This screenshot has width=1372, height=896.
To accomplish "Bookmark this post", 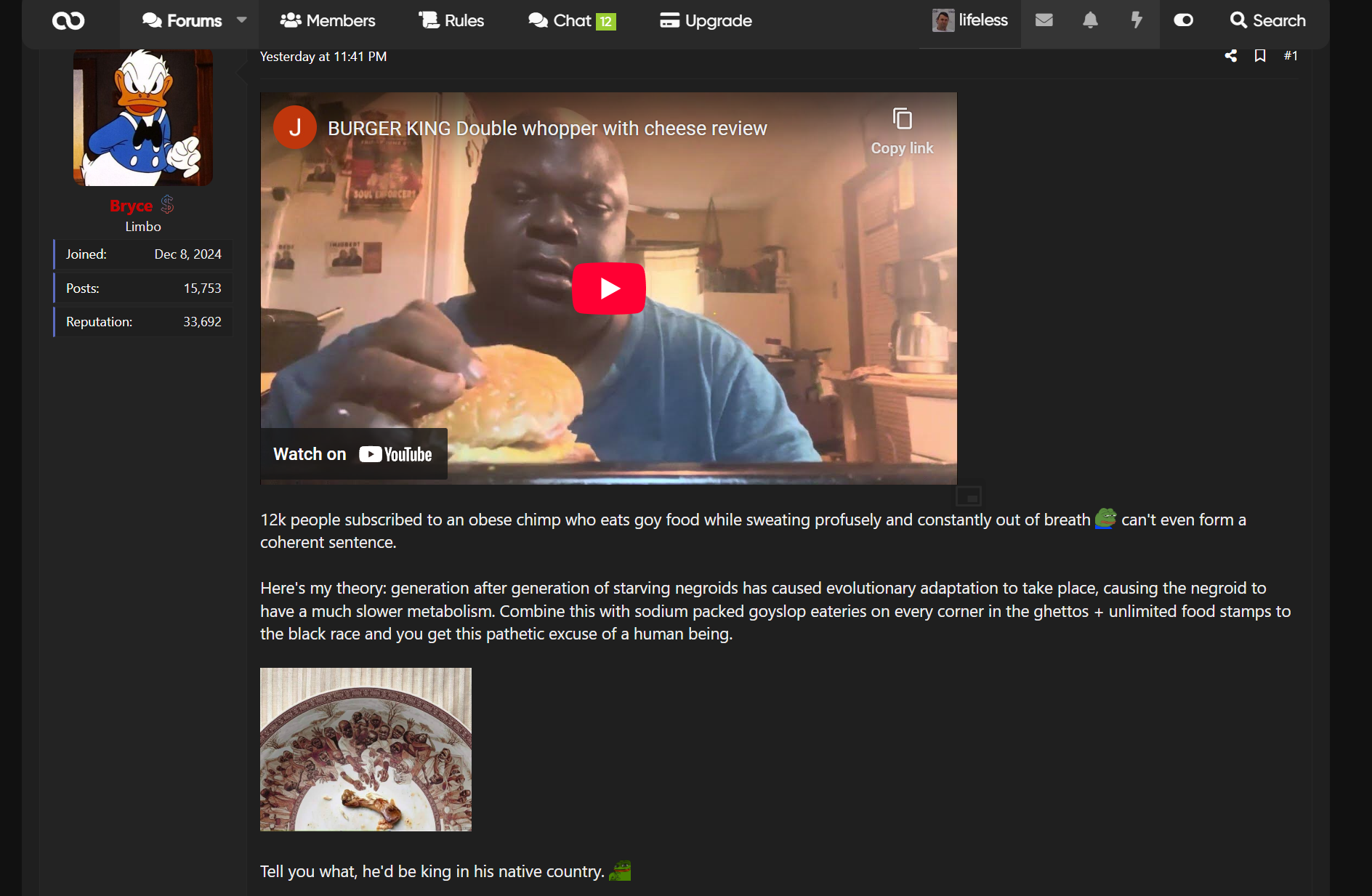I will [1260, 55].
